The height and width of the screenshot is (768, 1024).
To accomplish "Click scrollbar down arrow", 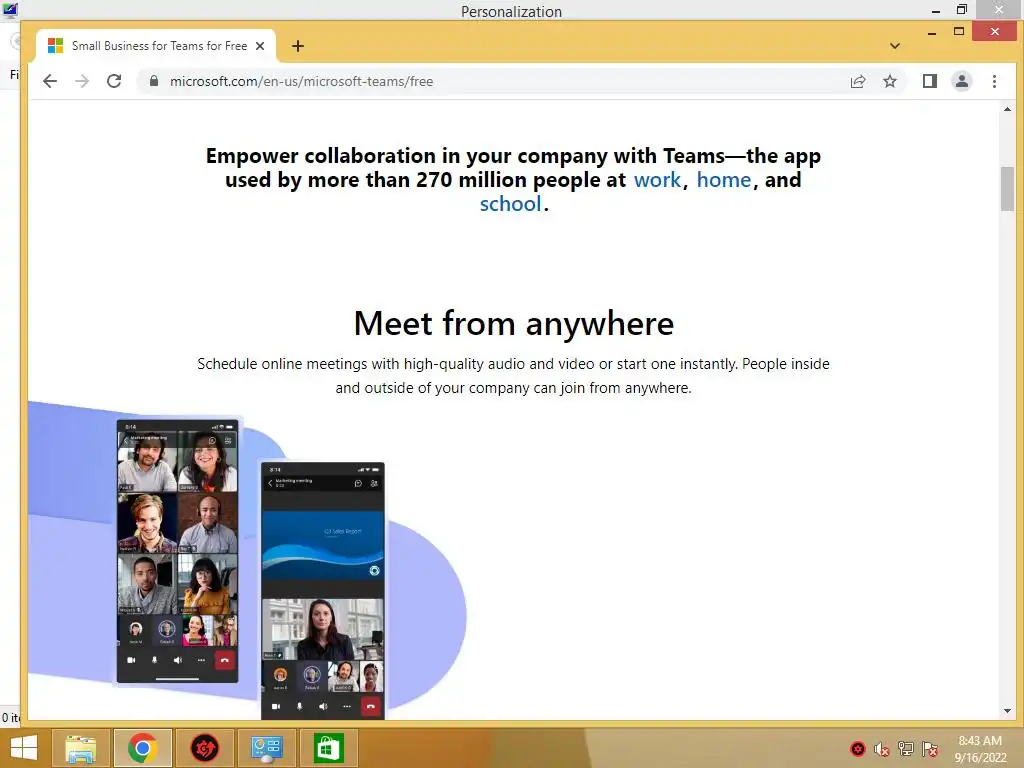I will [x=1007, y=711].
